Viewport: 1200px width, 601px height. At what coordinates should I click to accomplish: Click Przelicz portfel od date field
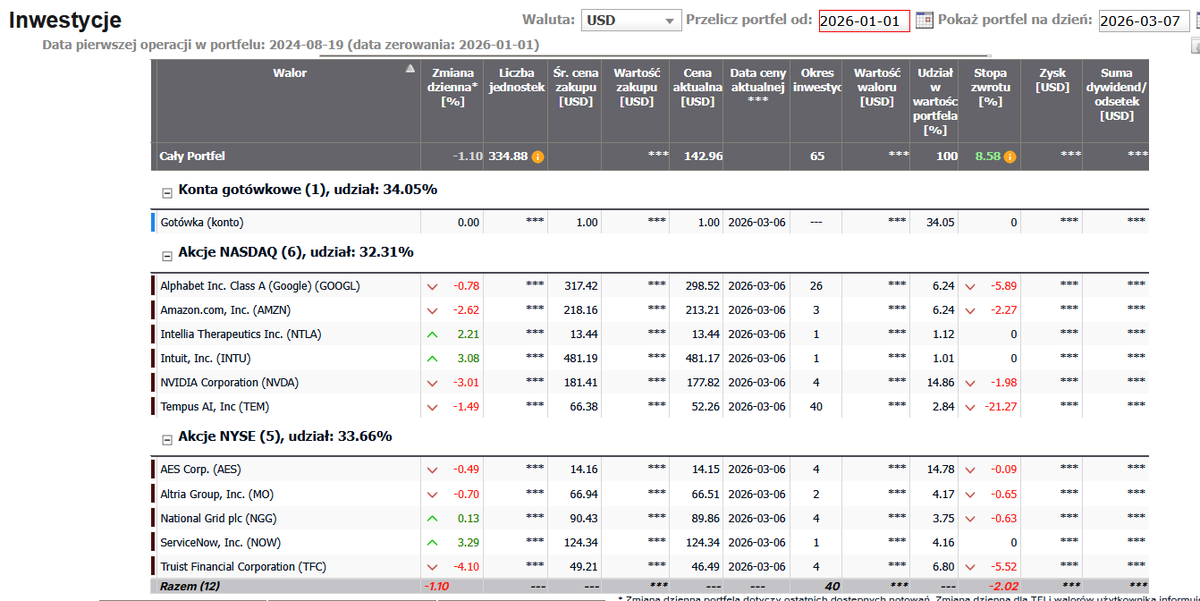point(864,21)
